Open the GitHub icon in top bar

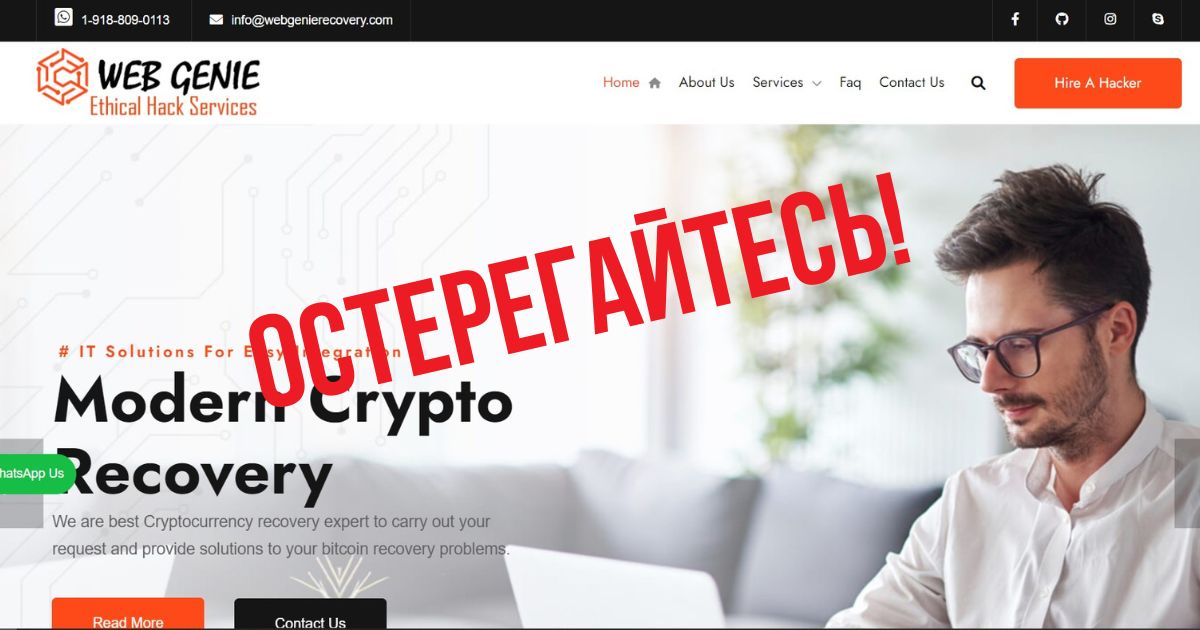[x=1062, y=19]
